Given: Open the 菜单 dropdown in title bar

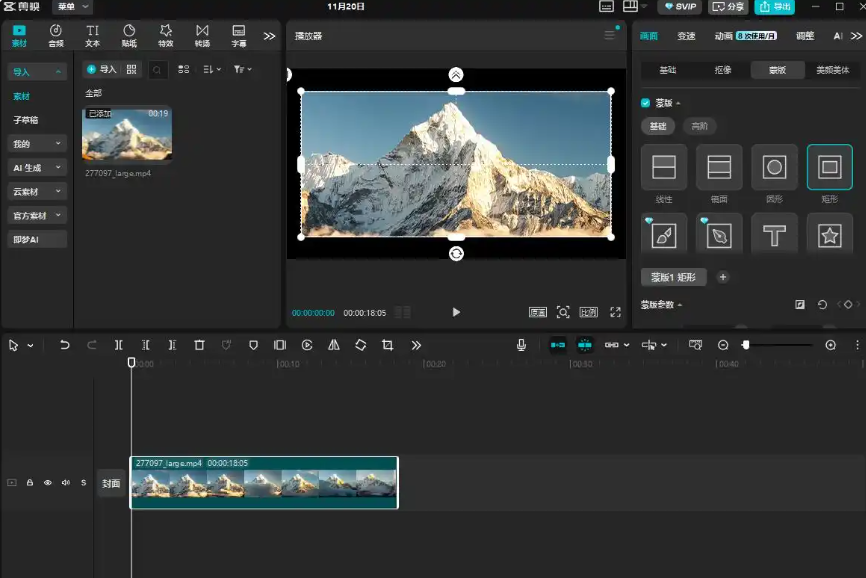Looking at the screenshot, I should [x=72, y=7].
